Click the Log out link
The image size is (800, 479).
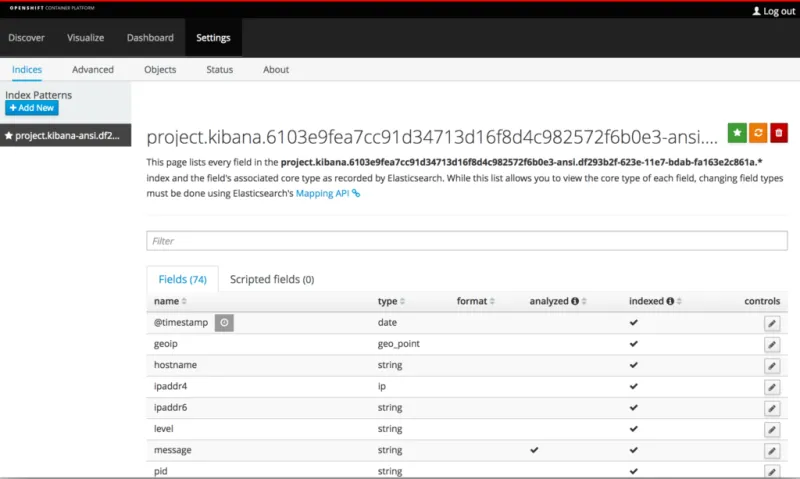[772, 10]
